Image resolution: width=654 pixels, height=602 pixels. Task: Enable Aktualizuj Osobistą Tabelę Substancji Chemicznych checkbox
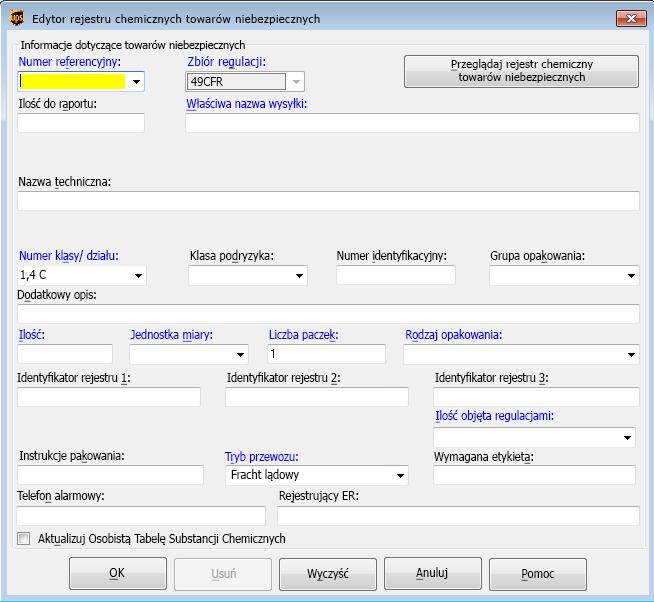click(24, 538)
